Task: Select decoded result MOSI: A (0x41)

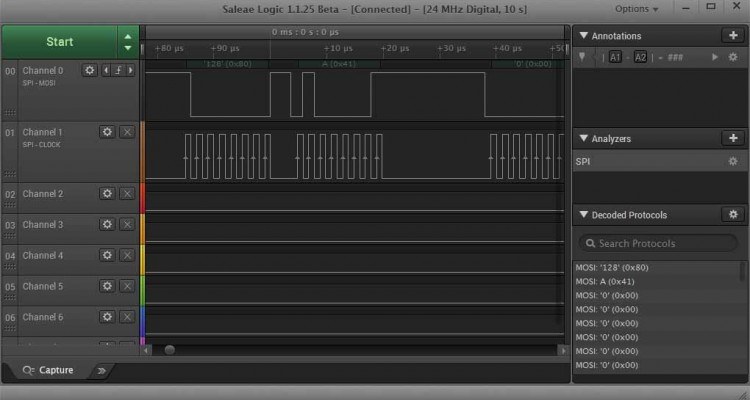Action: tap(606, 281)
